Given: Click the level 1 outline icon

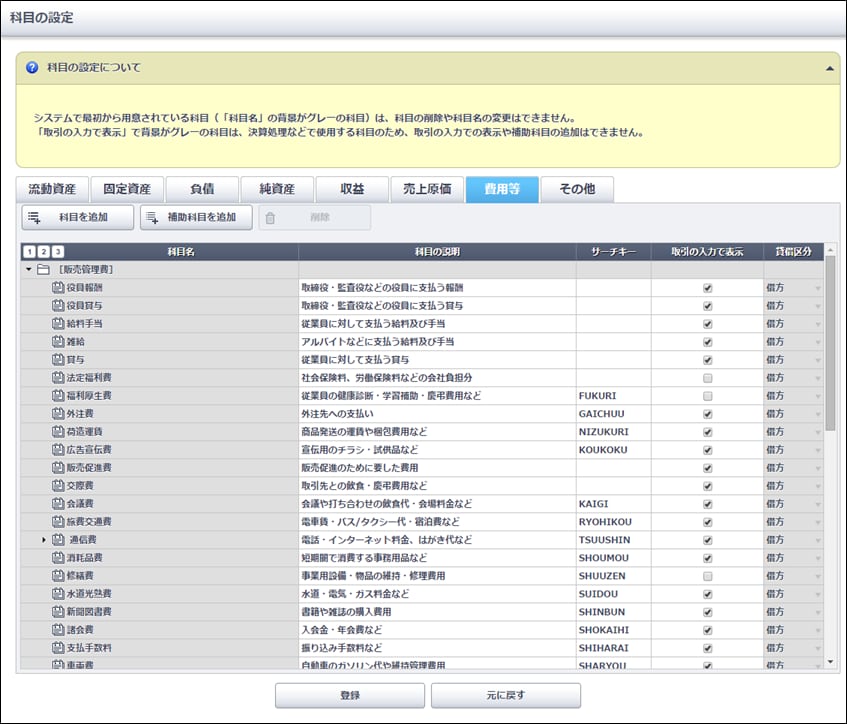Looking at the screenshot, I should tap(30, 252).
